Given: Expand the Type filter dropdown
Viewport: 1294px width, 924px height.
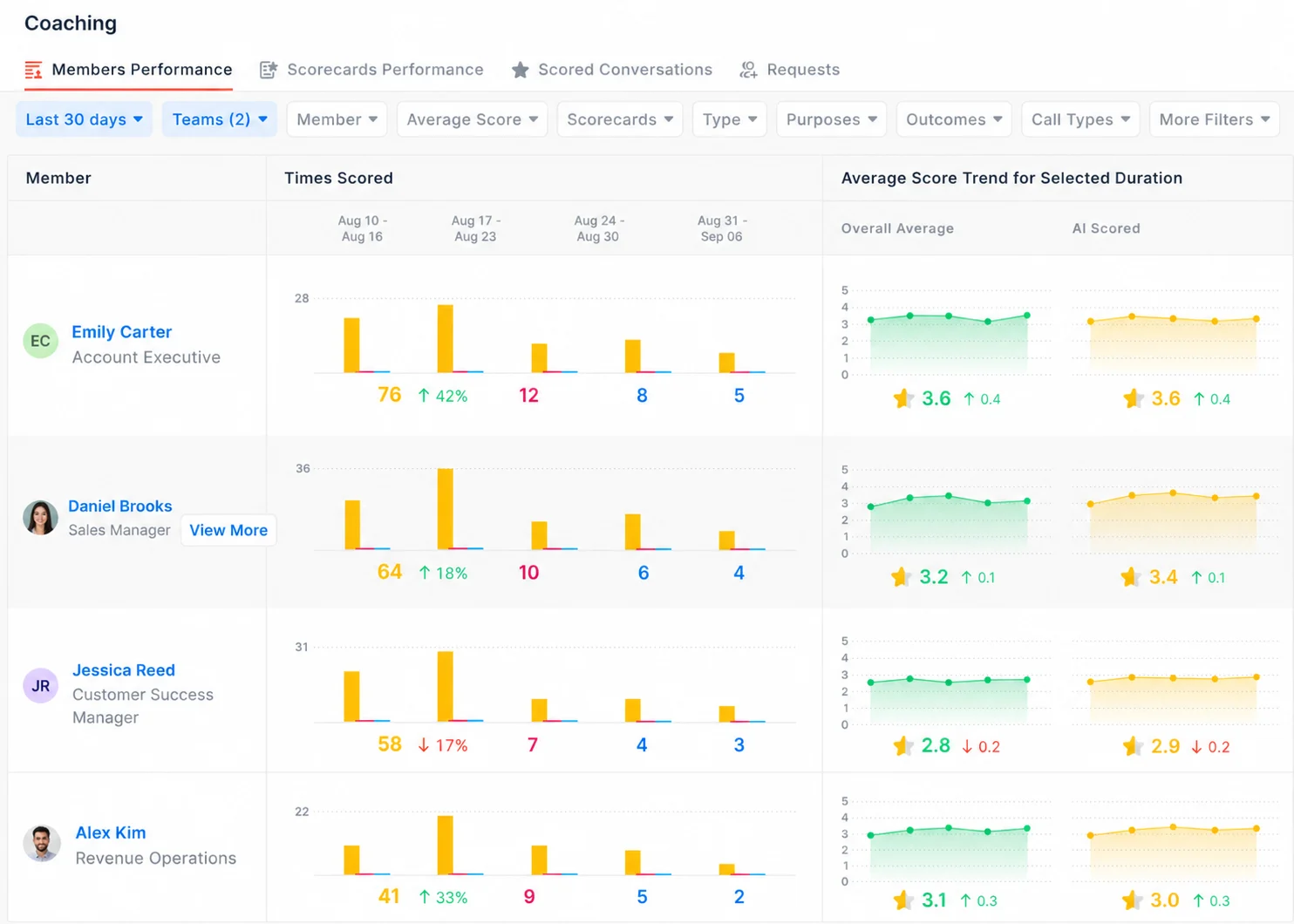Looking at the screenshot, I should click(730, 119).
